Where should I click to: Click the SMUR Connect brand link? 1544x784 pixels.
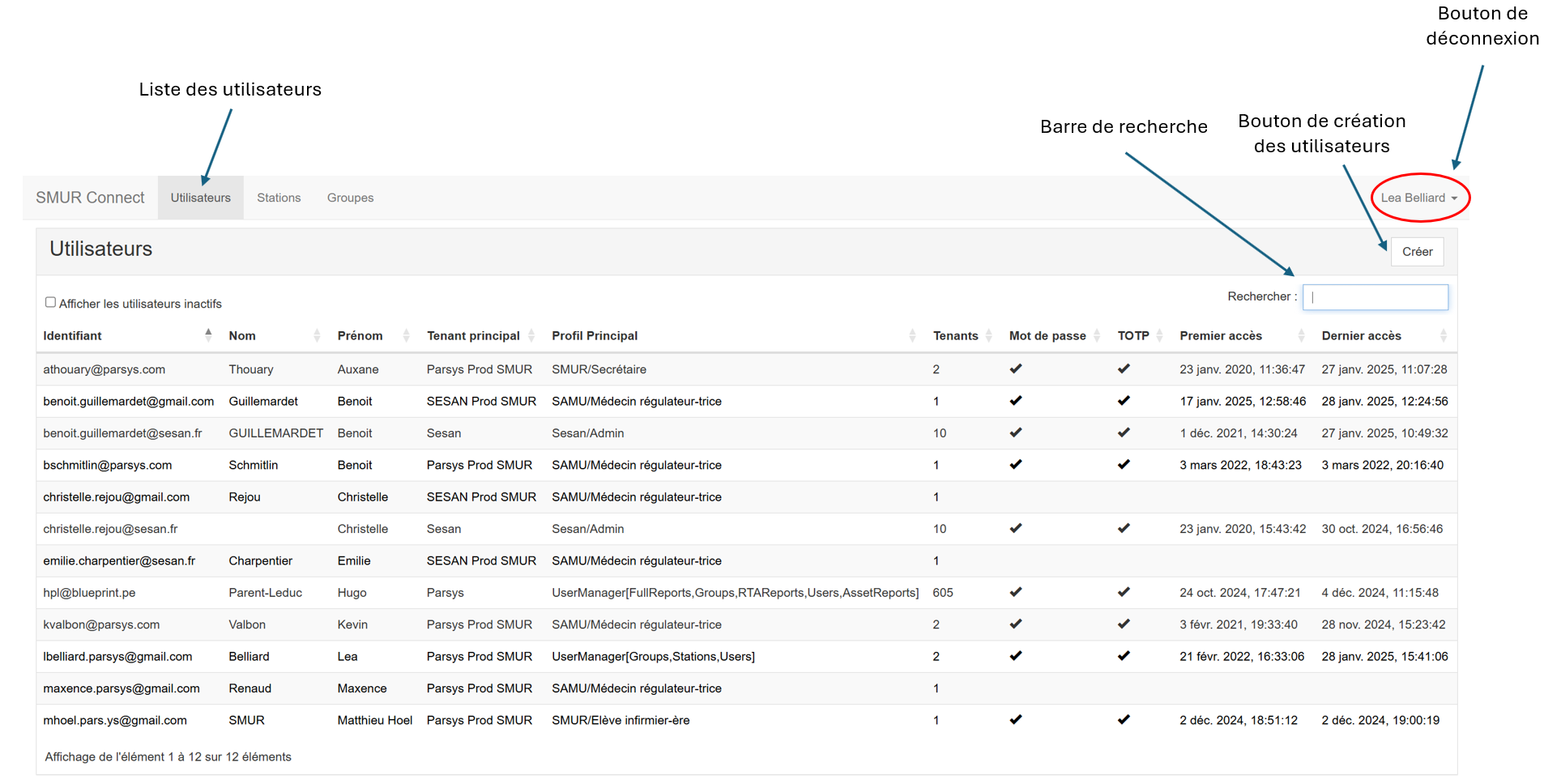click(x=90, y=198)
